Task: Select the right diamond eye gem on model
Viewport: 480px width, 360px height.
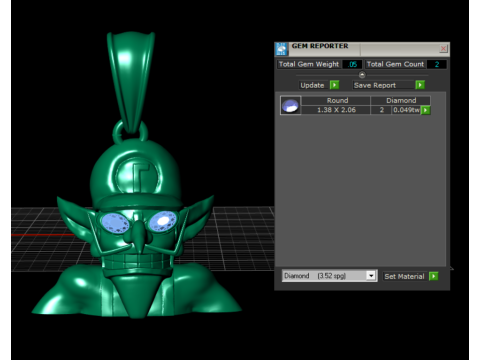Action: coord(162,221)
